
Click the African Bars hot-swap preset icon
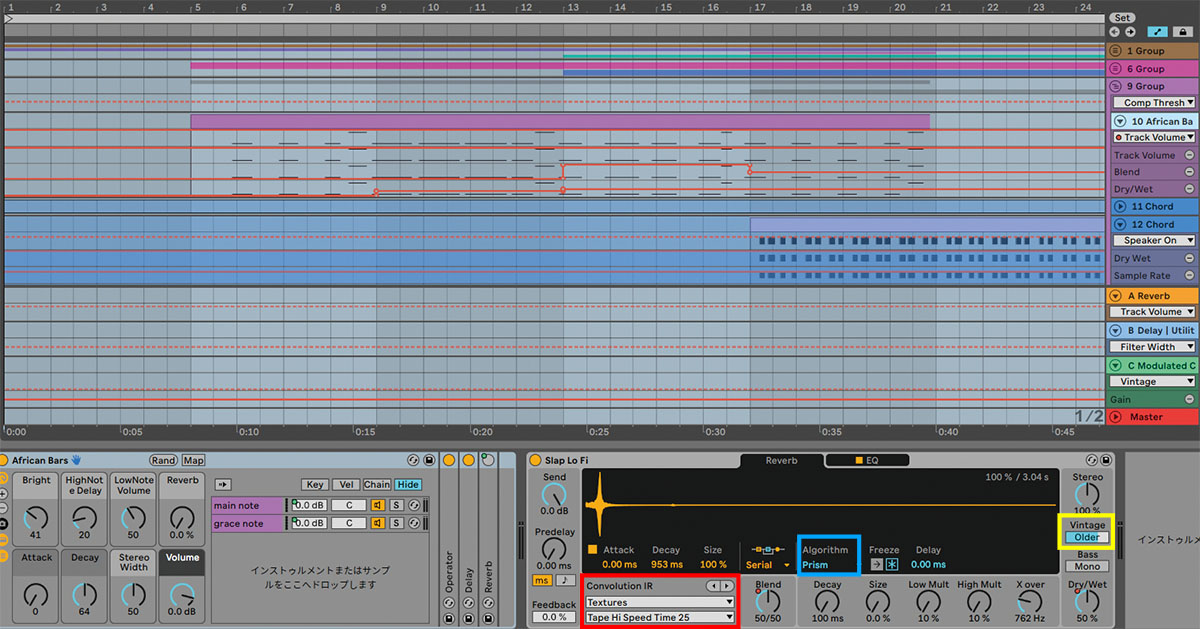pos(413,460)
